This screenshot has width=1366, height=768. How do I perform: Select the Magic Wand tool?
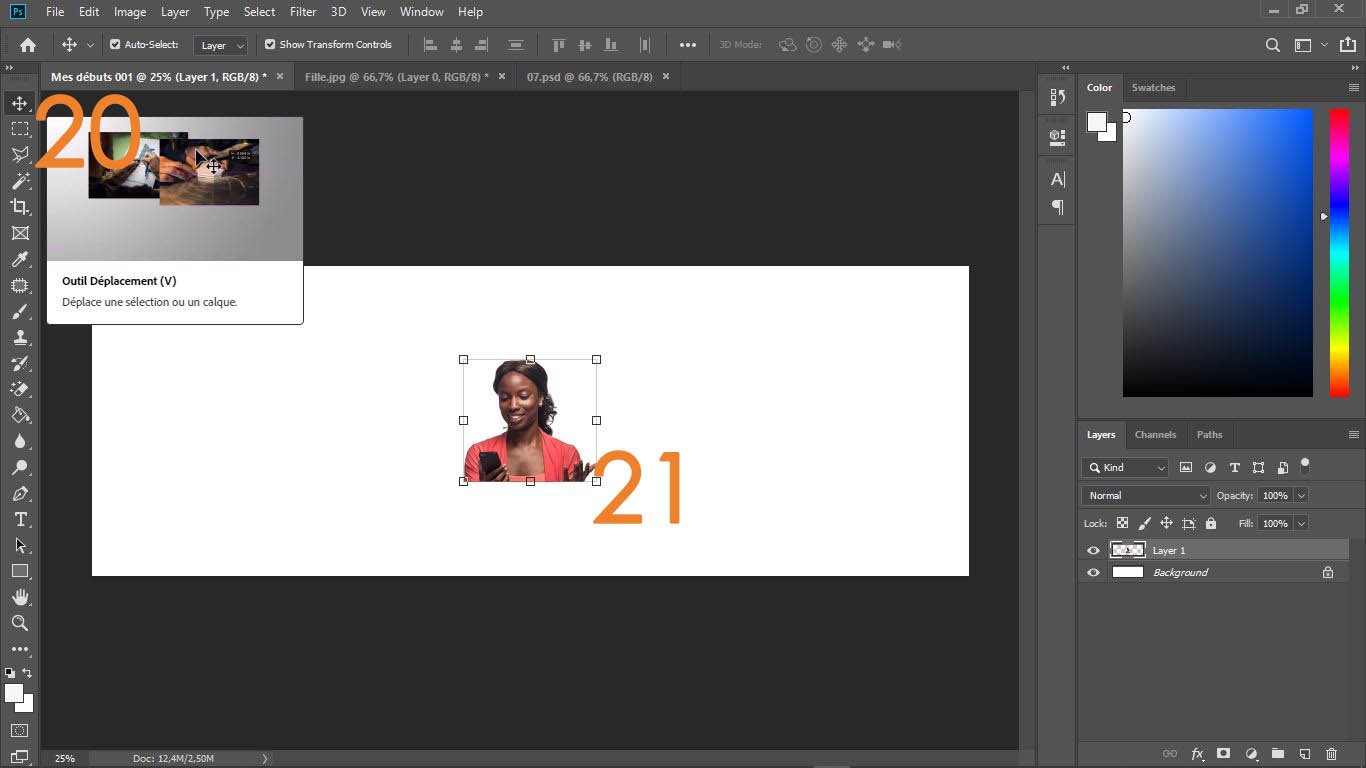point(20,181)
